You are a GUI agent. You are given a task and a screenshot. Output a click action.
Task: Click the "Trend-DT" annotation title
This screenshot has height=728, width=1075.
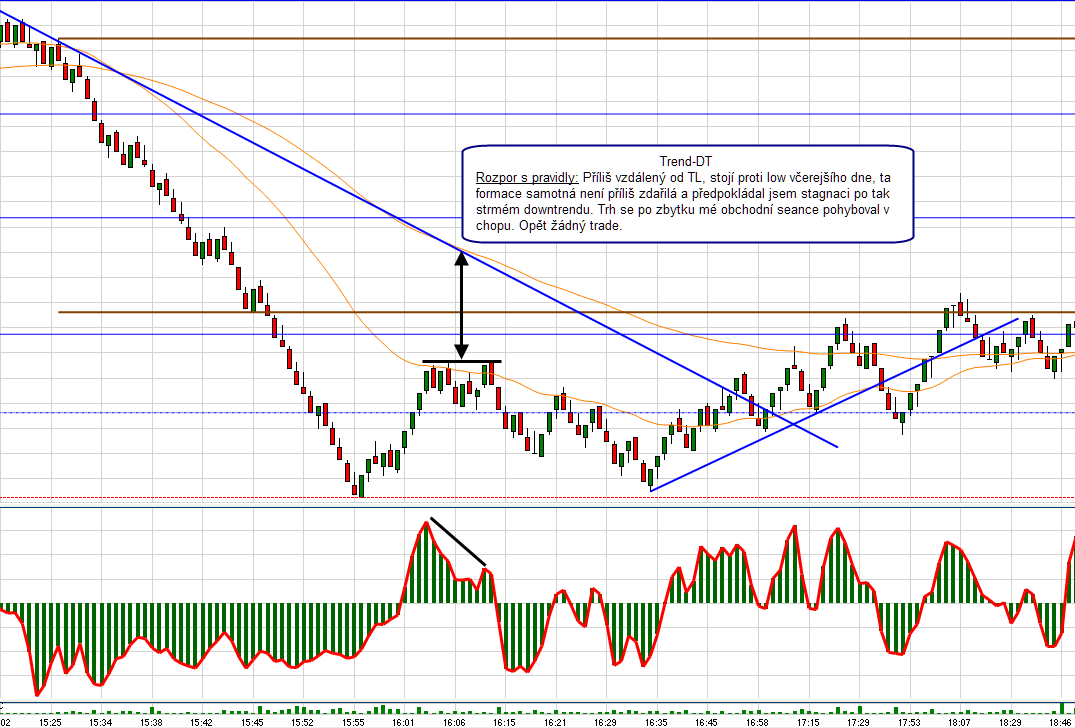coord(686,162)
